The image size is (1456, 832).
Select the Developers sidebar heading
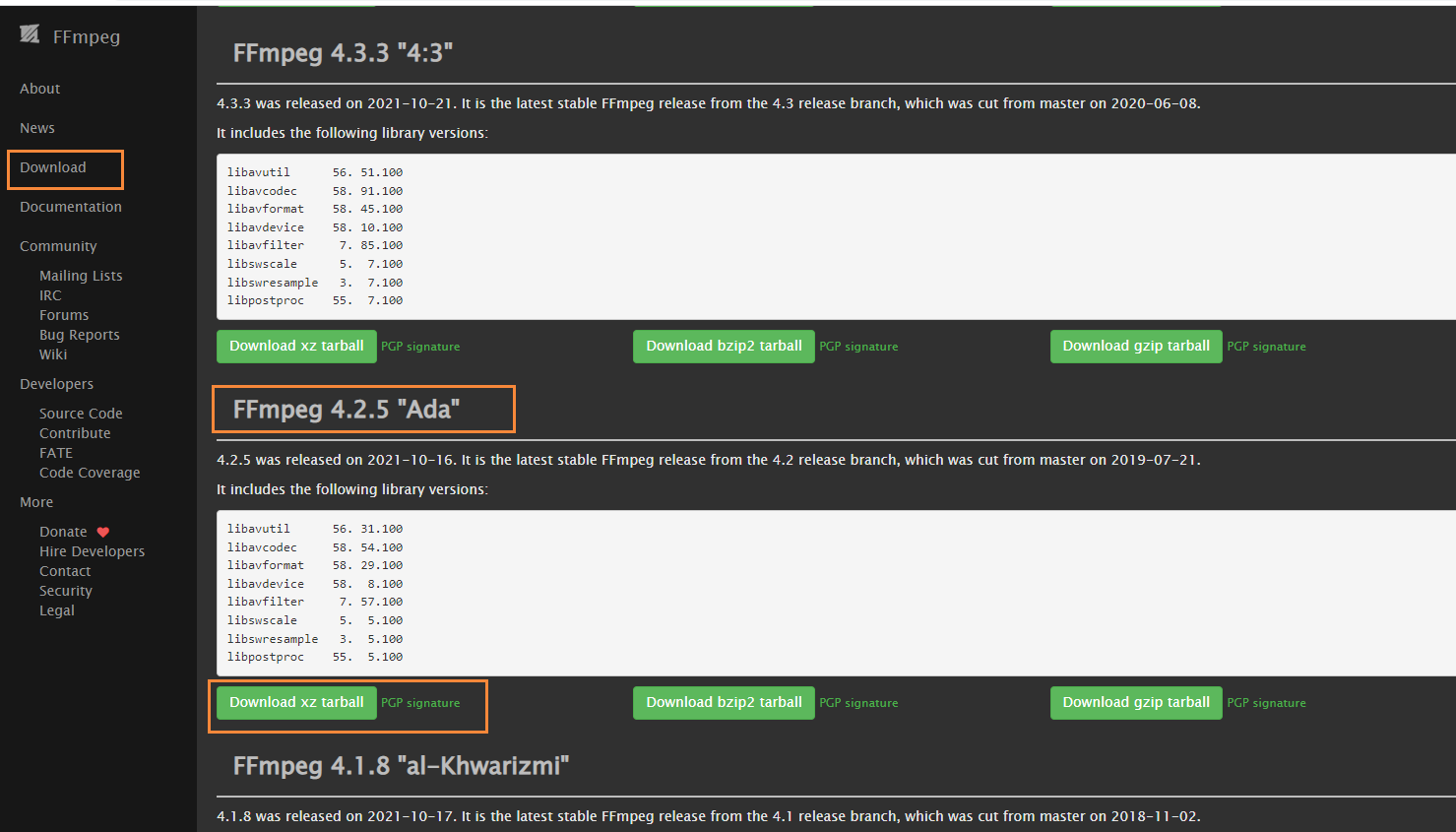56,384
